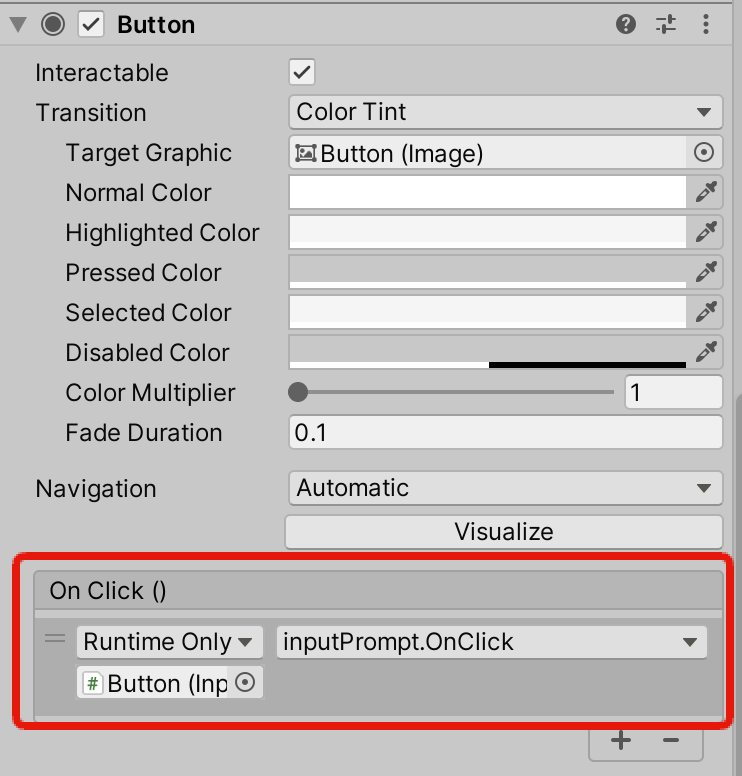Open the Button component help reference

626,25
